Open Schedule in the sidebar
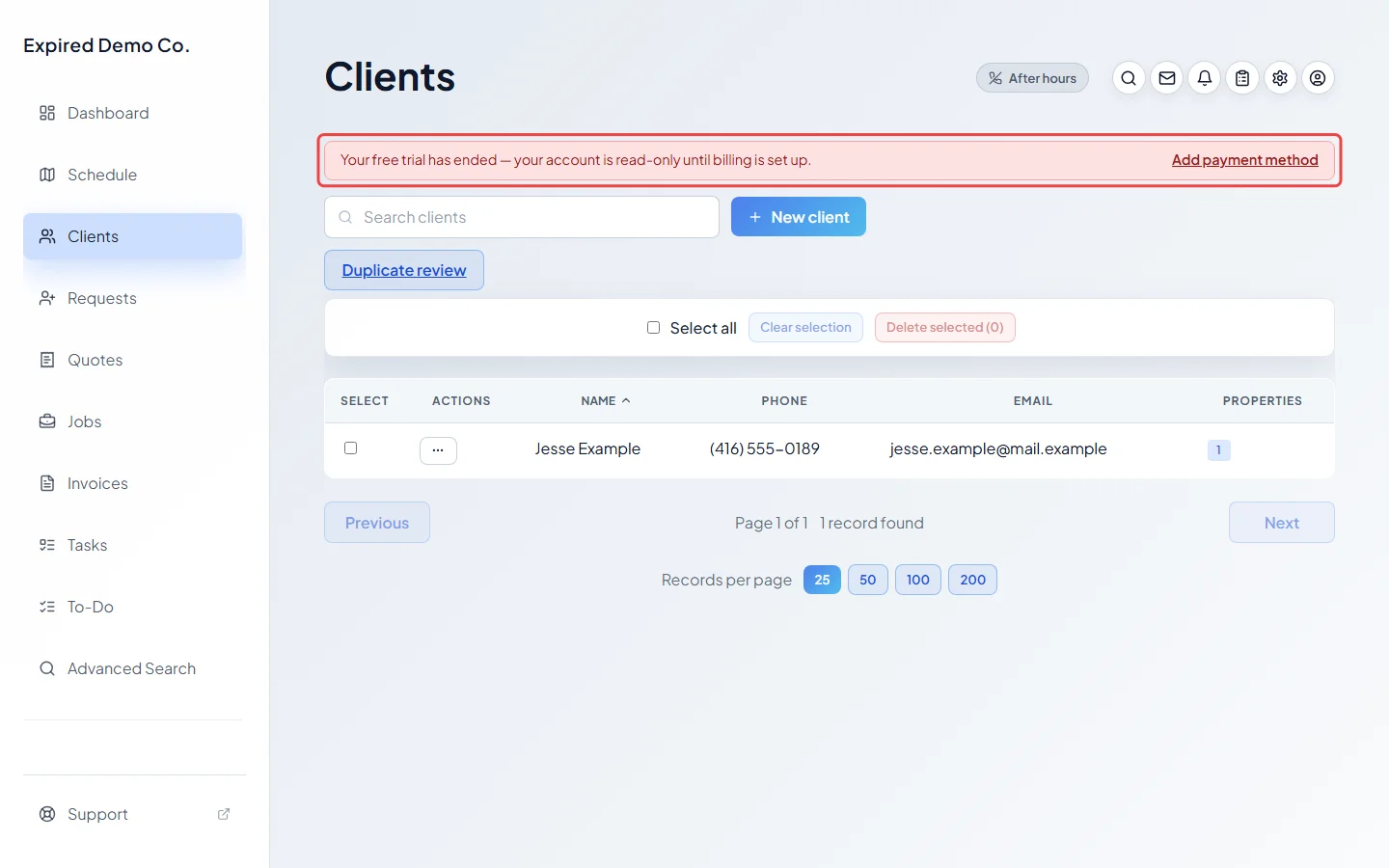The image size is (1389, 868). (x=133, y=175)
